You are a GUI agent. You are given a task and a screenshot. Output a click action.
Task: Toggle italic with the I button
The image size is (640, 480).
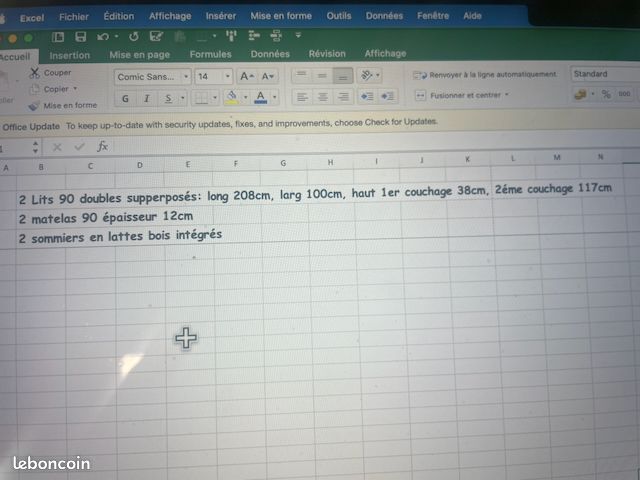[147, 98]
